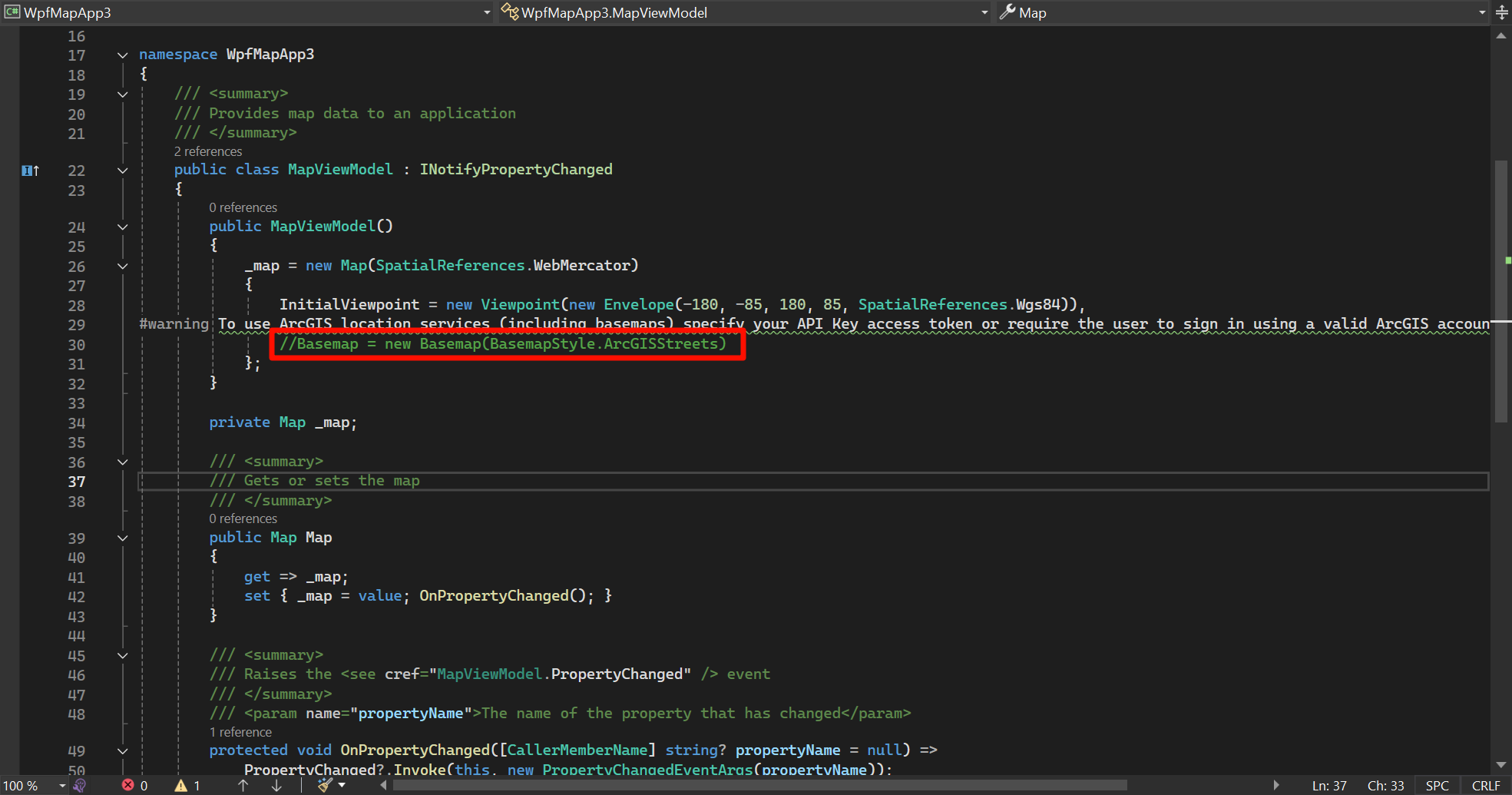
Task: Click the wrench property icon beside Map
Action: pos(1007,12)
